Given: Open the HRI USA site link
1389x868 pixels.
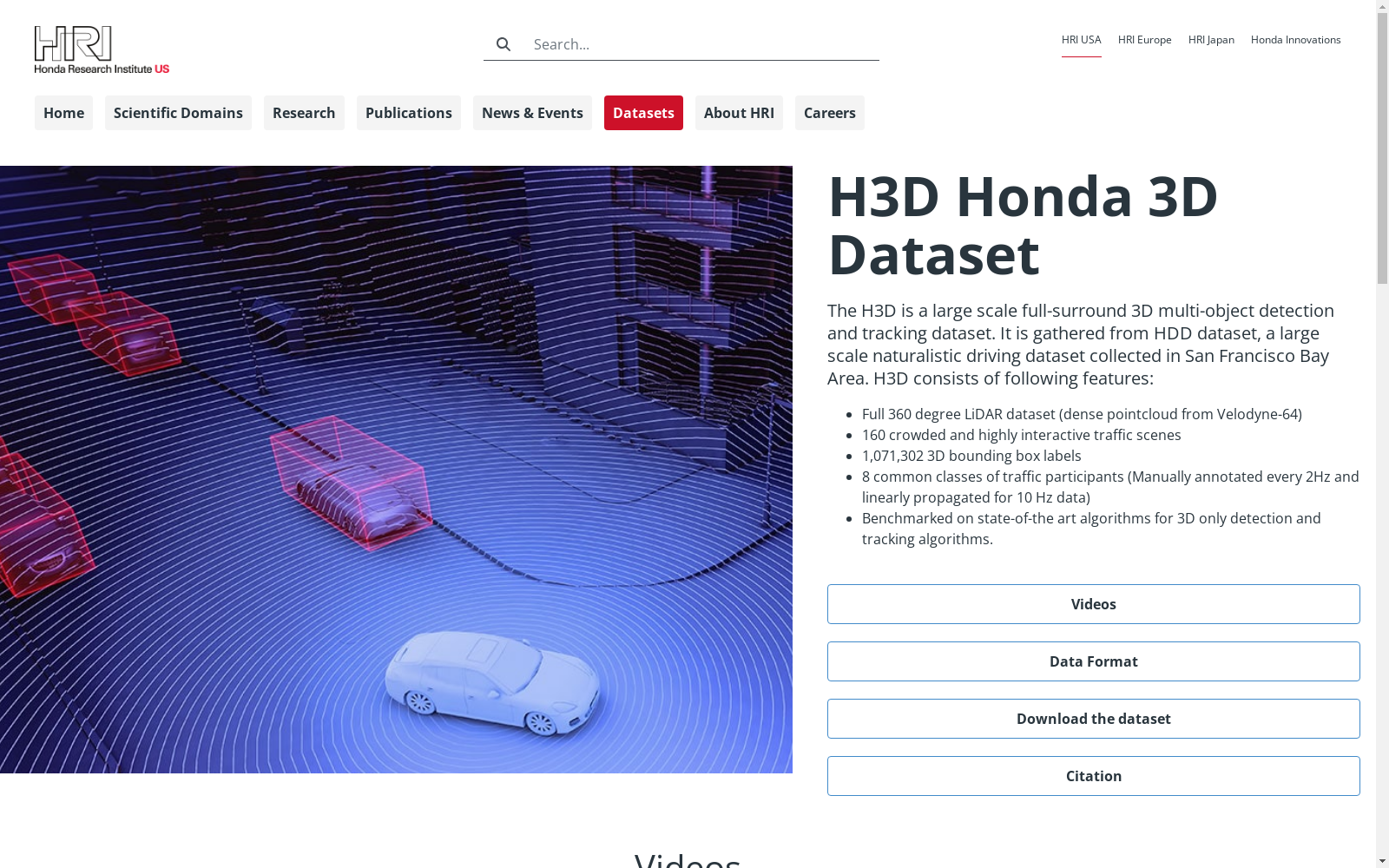Looking at the screenshot, I should click(x=1081, y=40).
